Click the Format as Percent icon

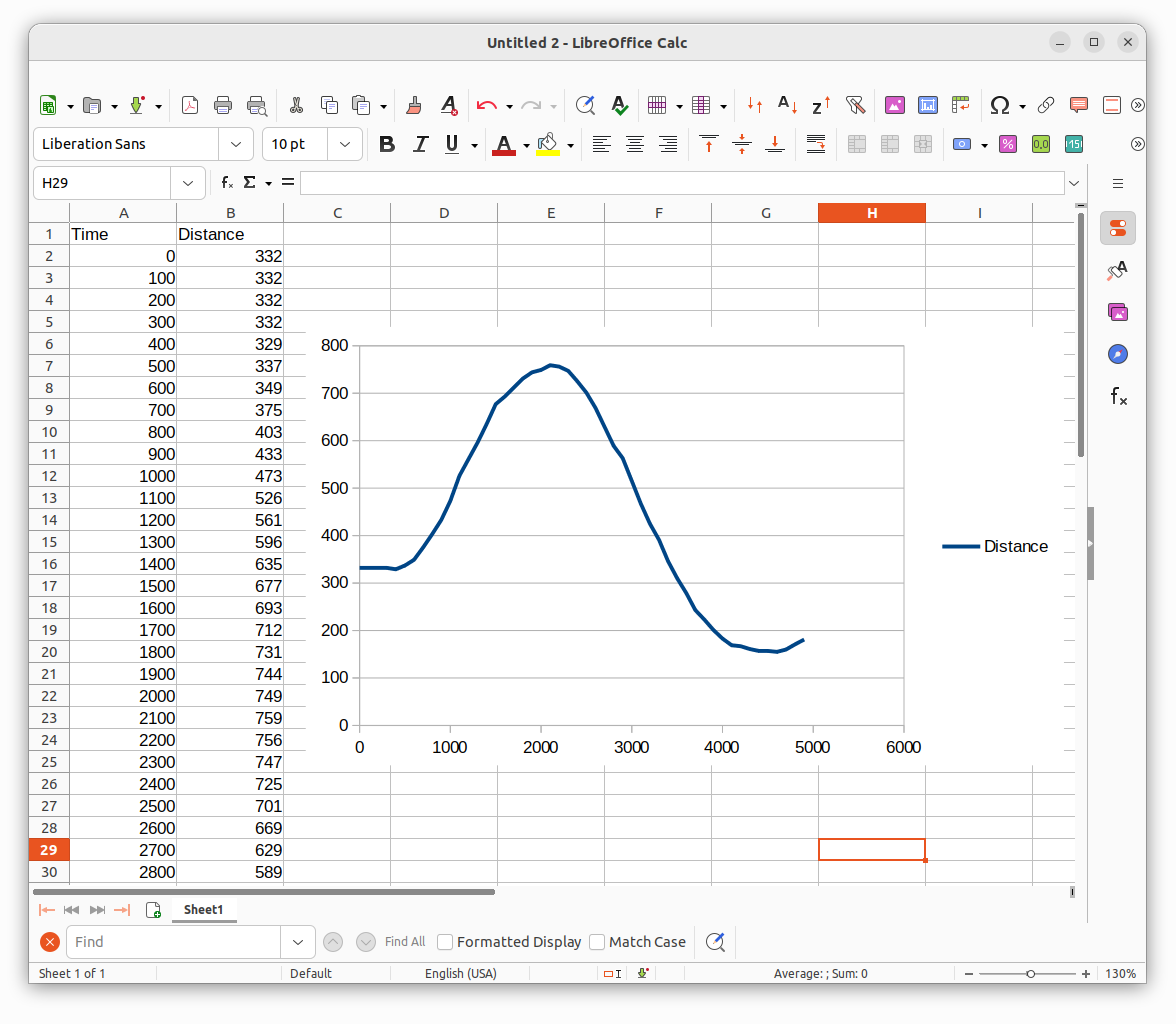coord(1008,144)
